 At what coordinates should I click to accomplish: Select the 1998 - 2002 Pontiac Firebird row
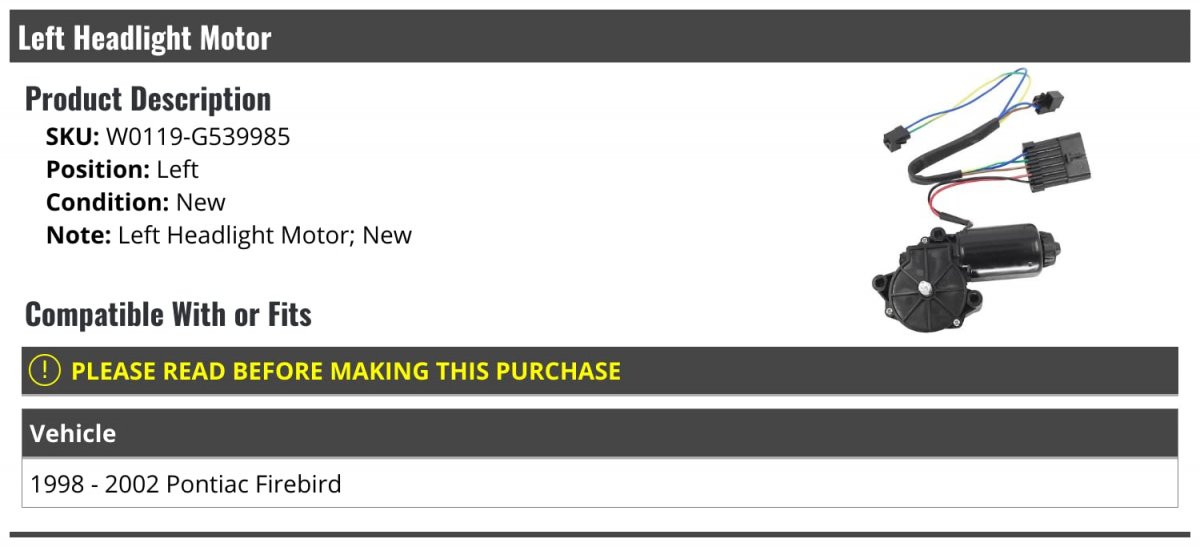click(186, 485)
